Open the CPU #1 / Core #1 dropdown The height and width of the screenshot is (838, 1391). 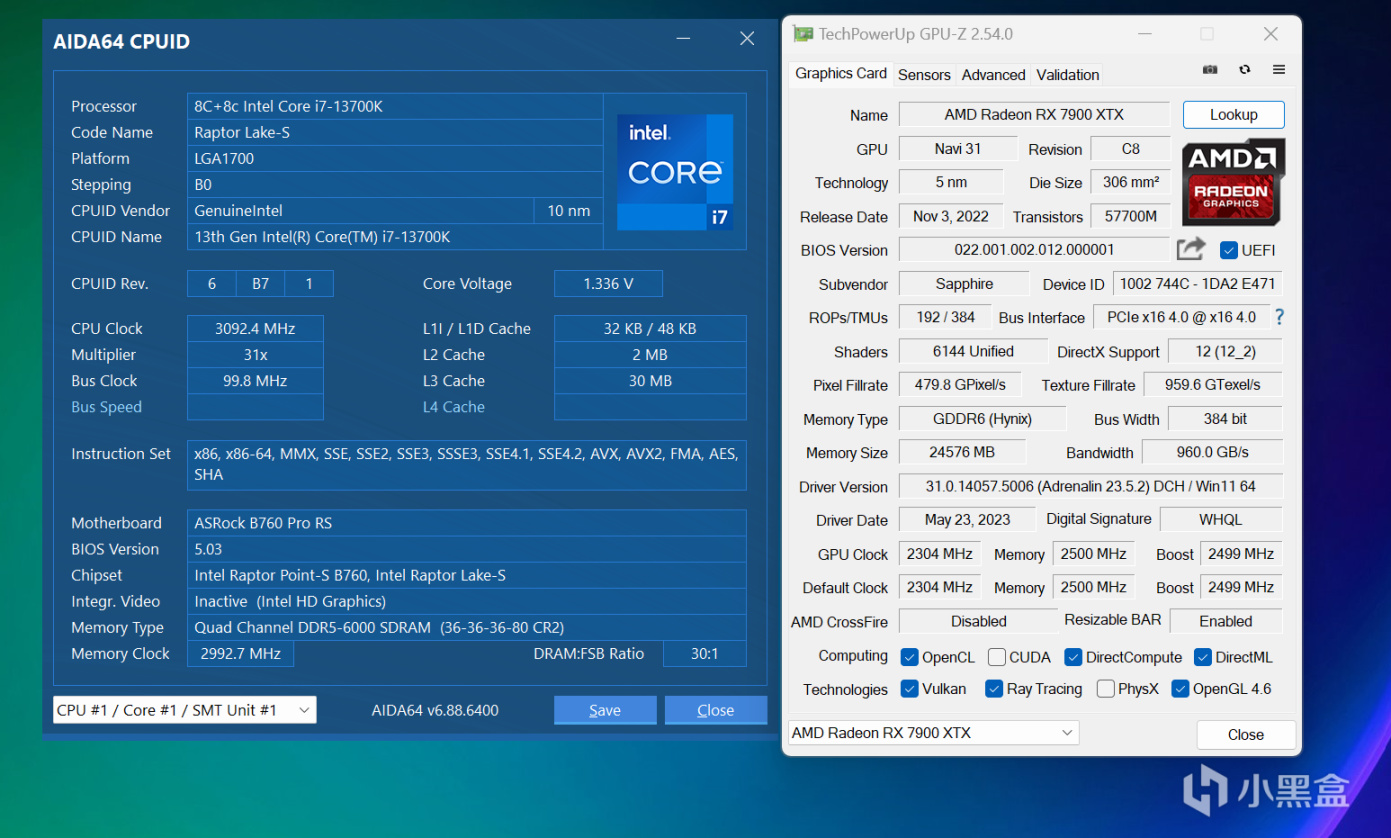pos(184,710)
